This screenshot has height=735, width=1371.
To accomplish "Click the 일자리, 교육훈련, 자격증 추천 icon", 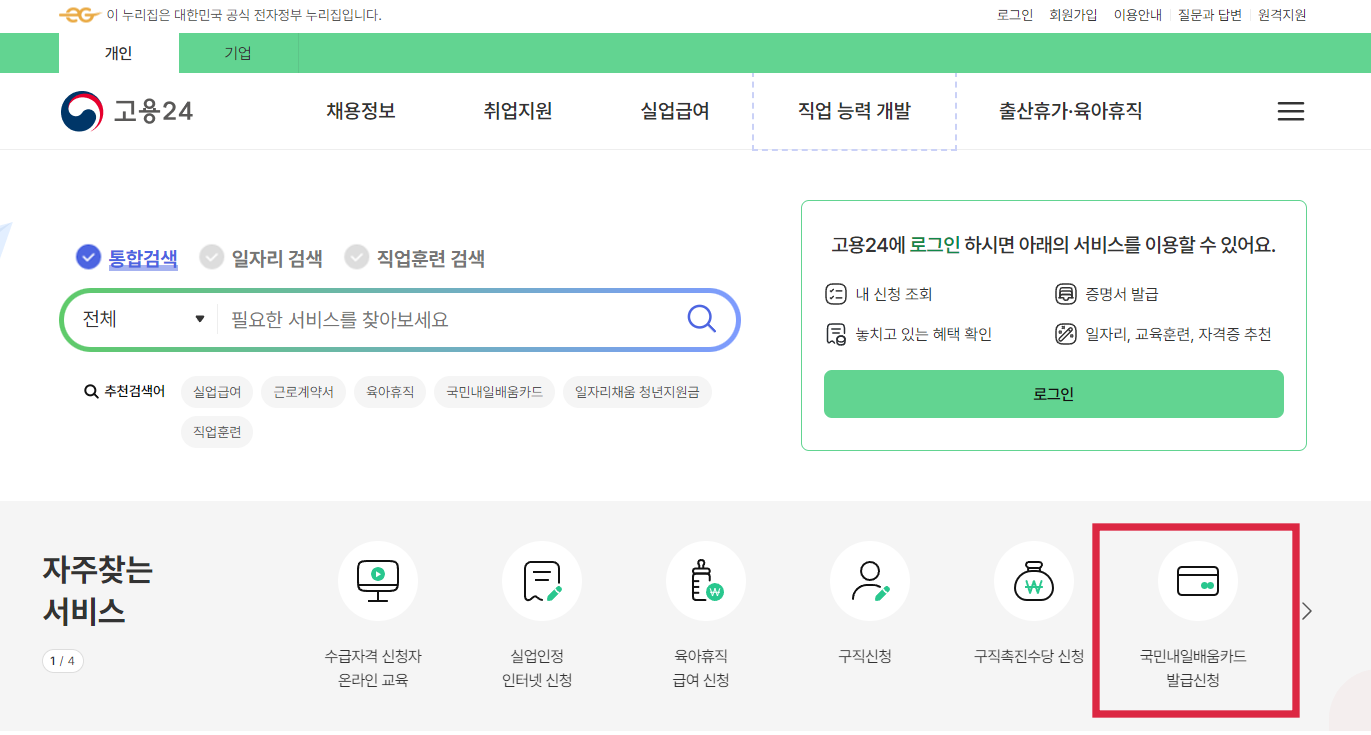I will (1066, 334).
